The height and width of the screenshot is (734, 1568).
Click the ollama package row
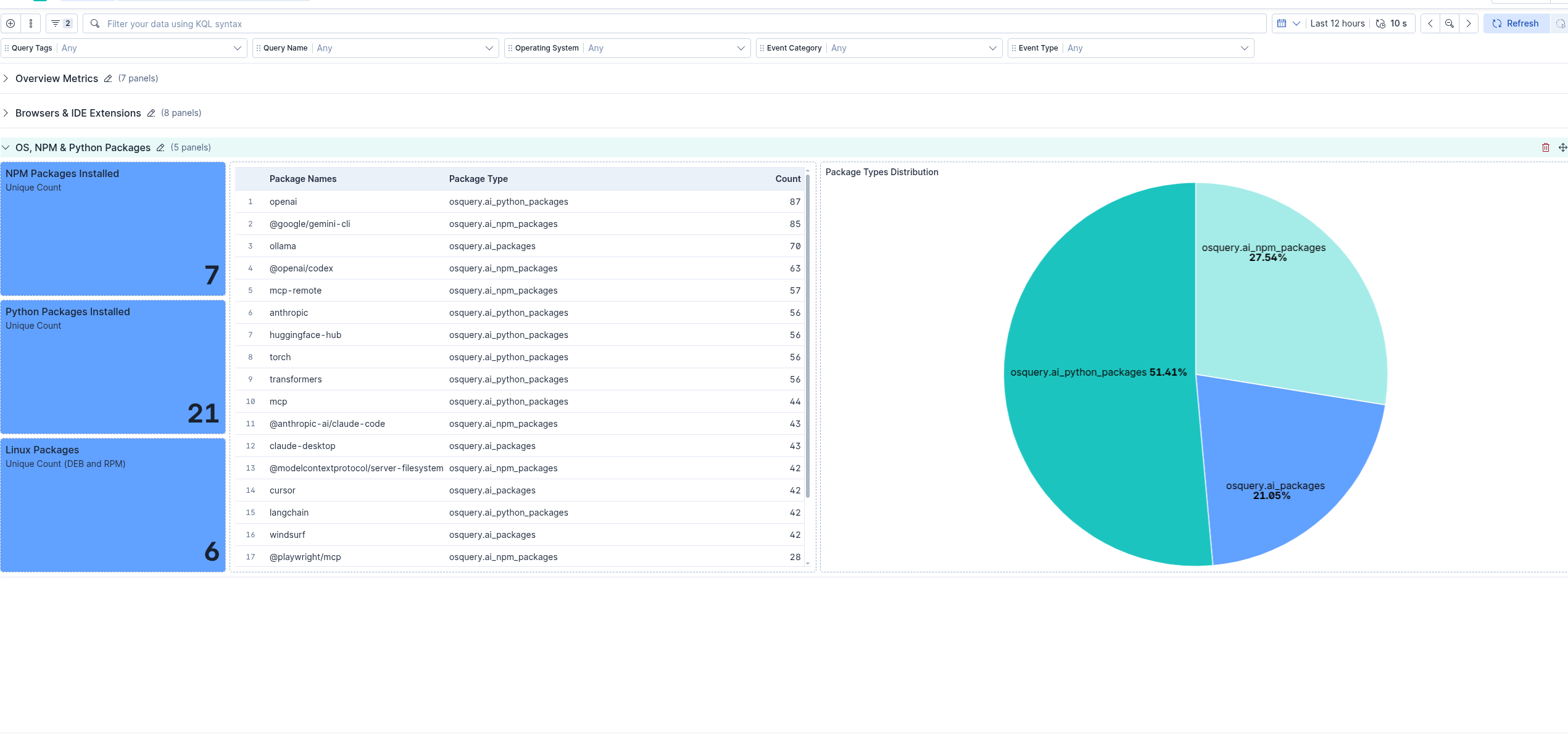[x=520, y=246]
